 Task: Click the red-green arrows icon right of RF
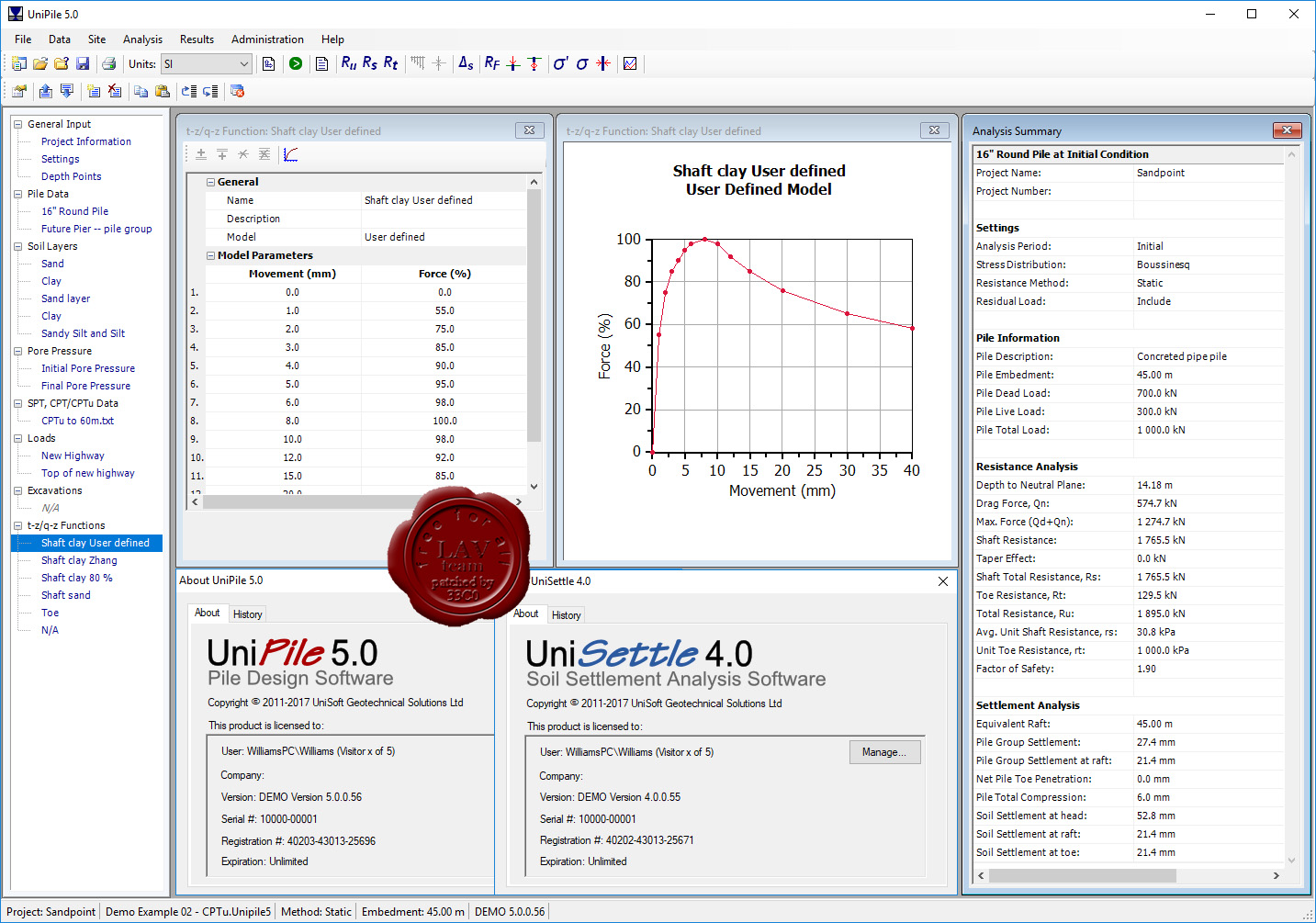click(513, 63)
